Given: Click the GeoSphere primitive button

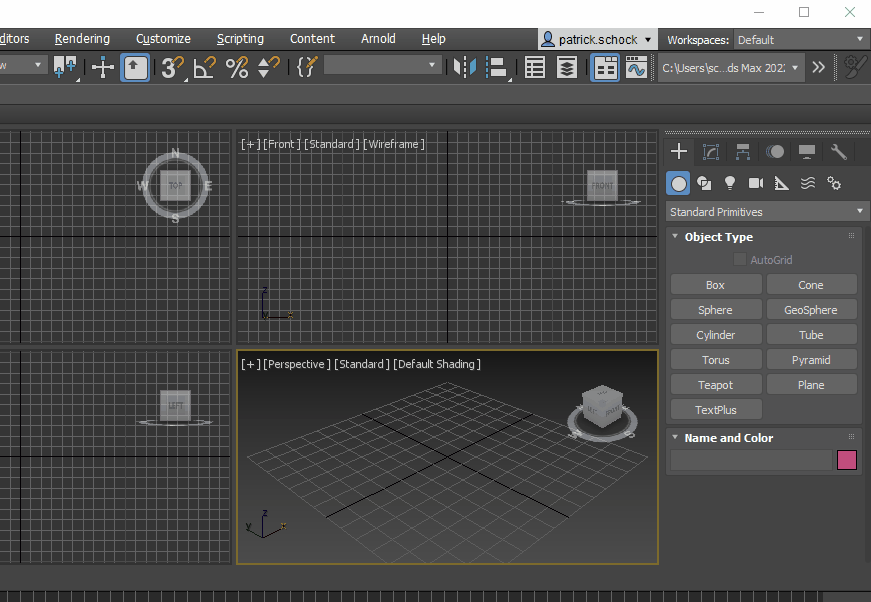Looking at the screenshot, I should (811, 310).
